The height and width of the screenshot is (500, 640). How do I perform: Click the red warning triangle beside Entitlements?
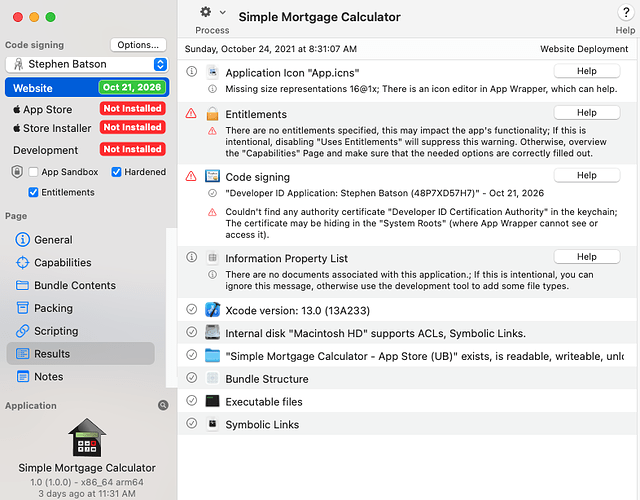pos(191,113)
